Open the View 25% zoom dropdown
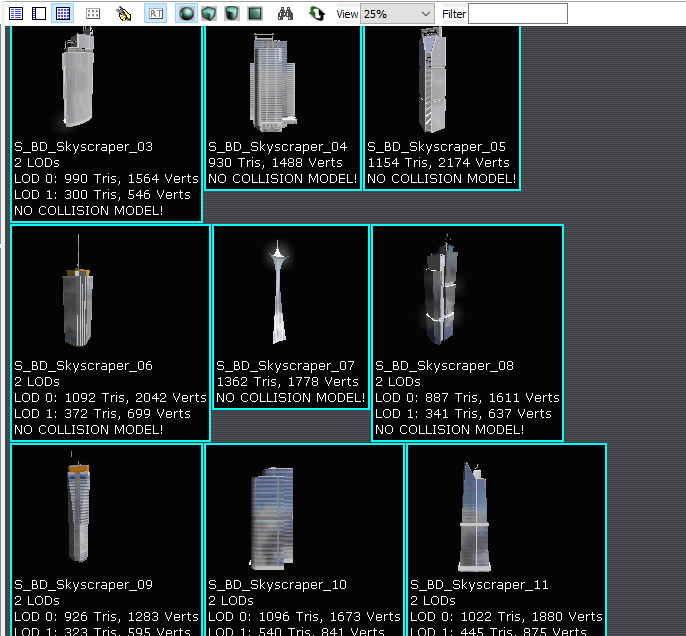Screen dimensions: 686x636 (x=397, y=14)
